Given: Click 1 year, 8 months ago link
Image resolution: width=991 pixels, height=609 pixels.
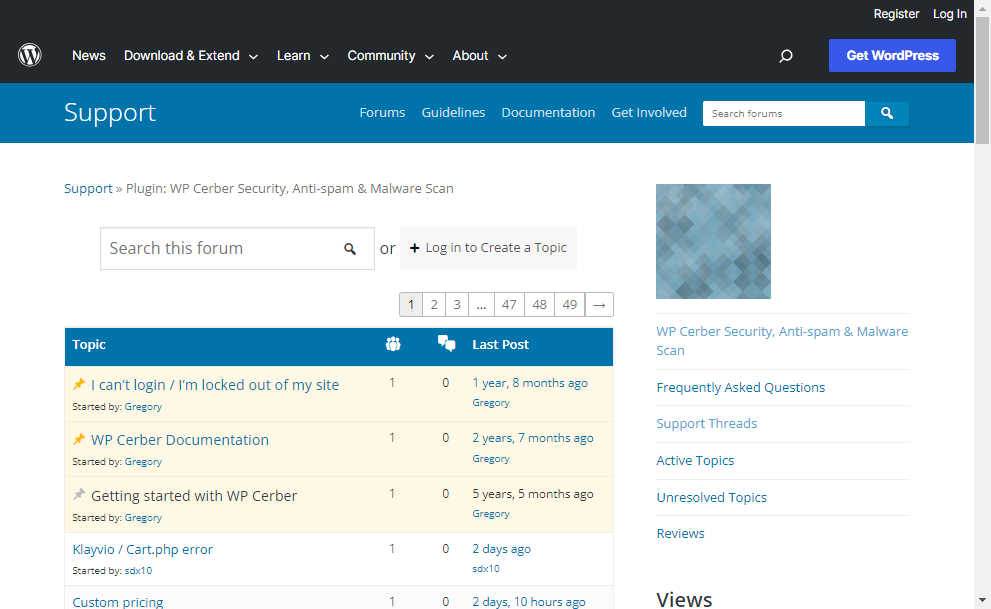Looking at the screenshot, I should point(530,383).
